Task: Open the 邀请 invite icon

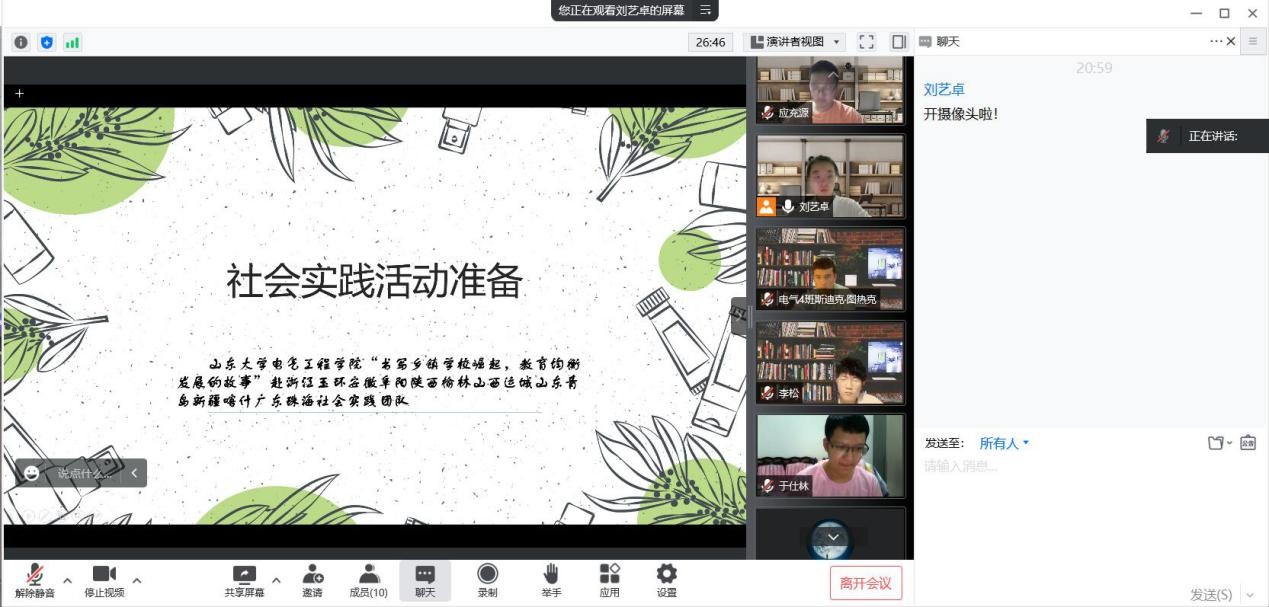Action: pos(312,580)
